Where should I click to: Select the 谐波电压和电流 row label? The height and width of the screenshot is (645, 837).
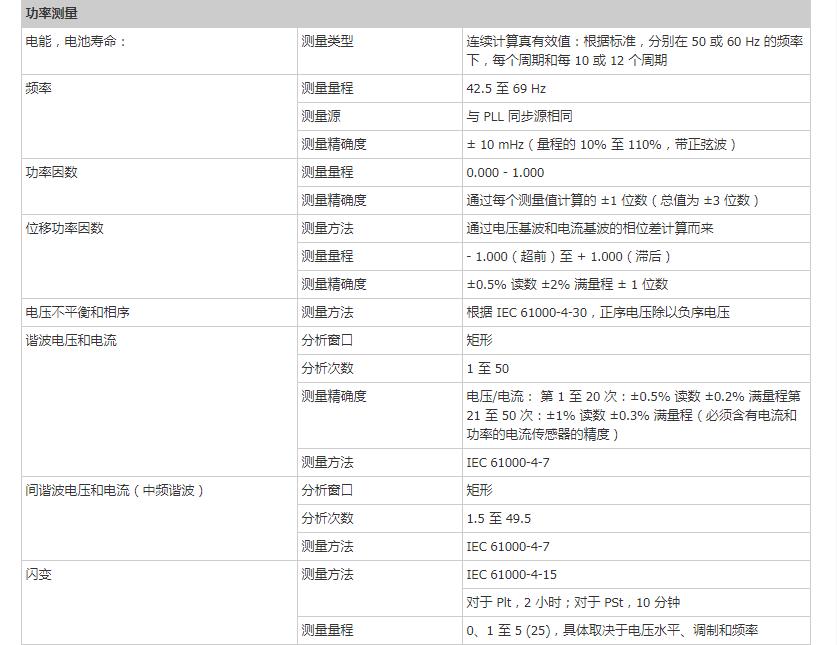coord(70,340)
